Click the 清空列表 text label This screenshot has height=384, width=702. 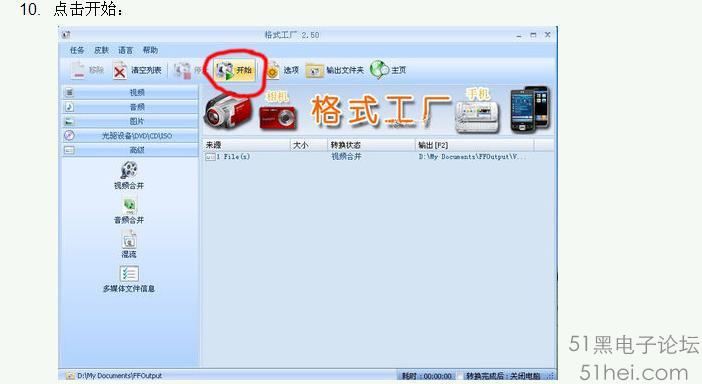coord(146,70)
